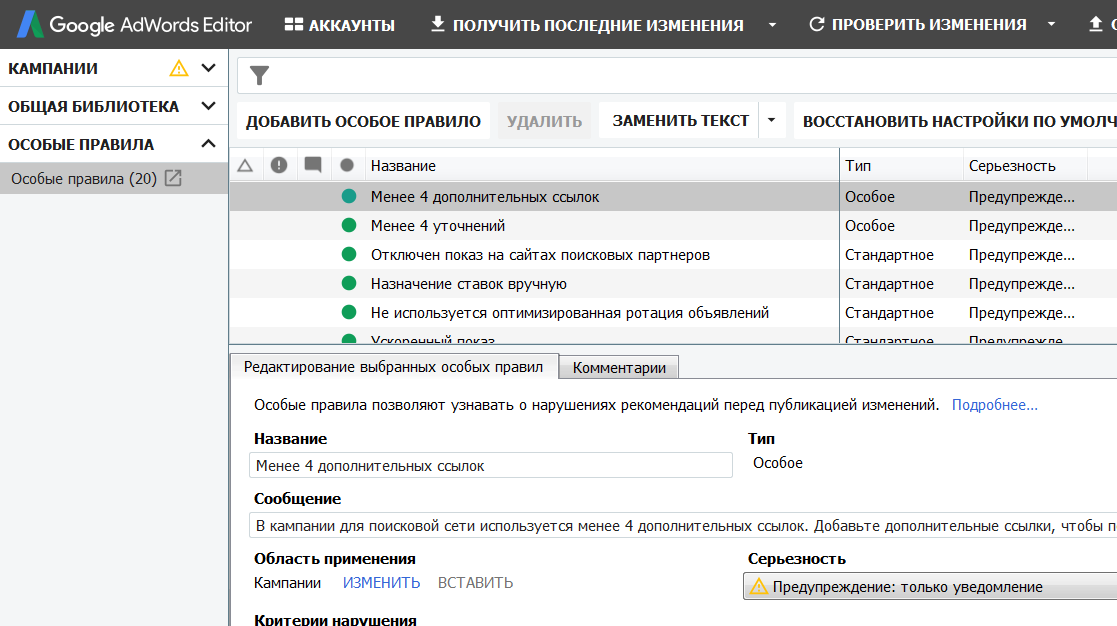Viewport: 1117px width, 626px height.
Task: Click green status dot of Назначение ставок вручную
Action: (x=348, y=283)
